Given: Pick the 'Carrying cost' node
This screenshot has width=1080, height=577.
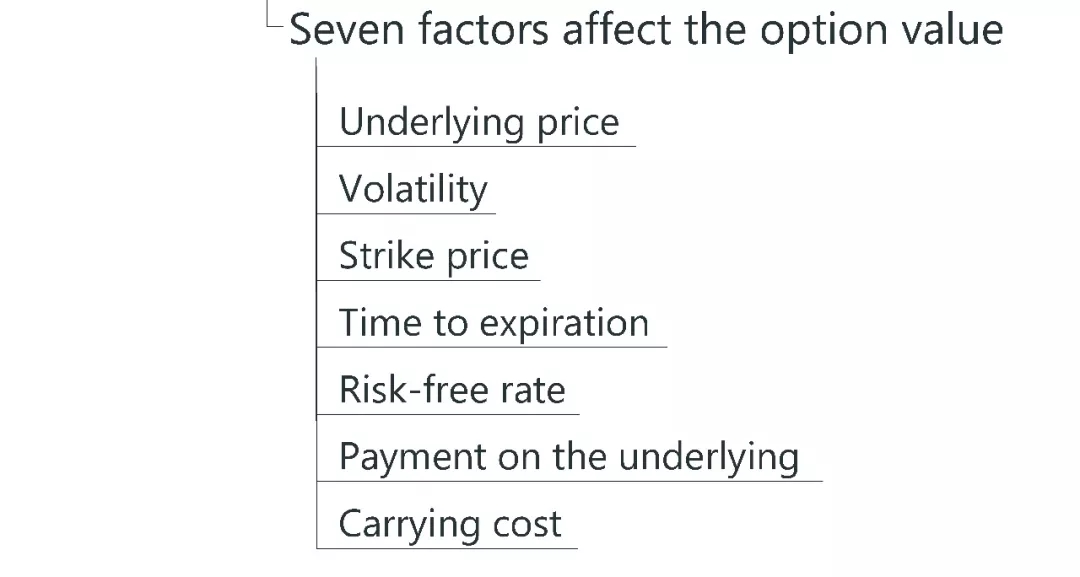Looking at the screenshot, I should [x=450, y=524].
